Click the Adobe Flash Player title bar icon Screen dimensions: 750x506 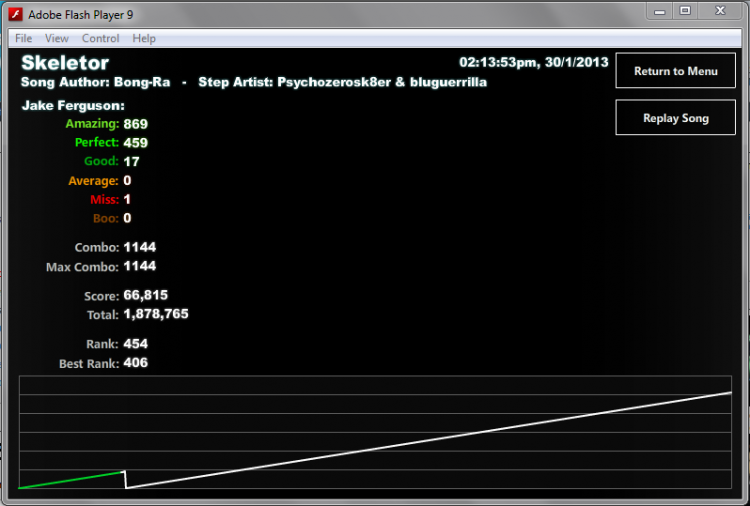(15, 15)
